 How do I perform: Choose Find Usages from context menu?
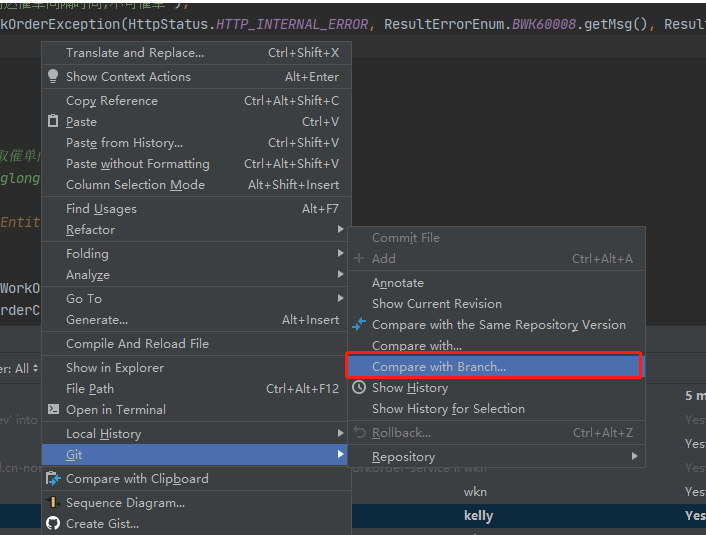[101, 209]
